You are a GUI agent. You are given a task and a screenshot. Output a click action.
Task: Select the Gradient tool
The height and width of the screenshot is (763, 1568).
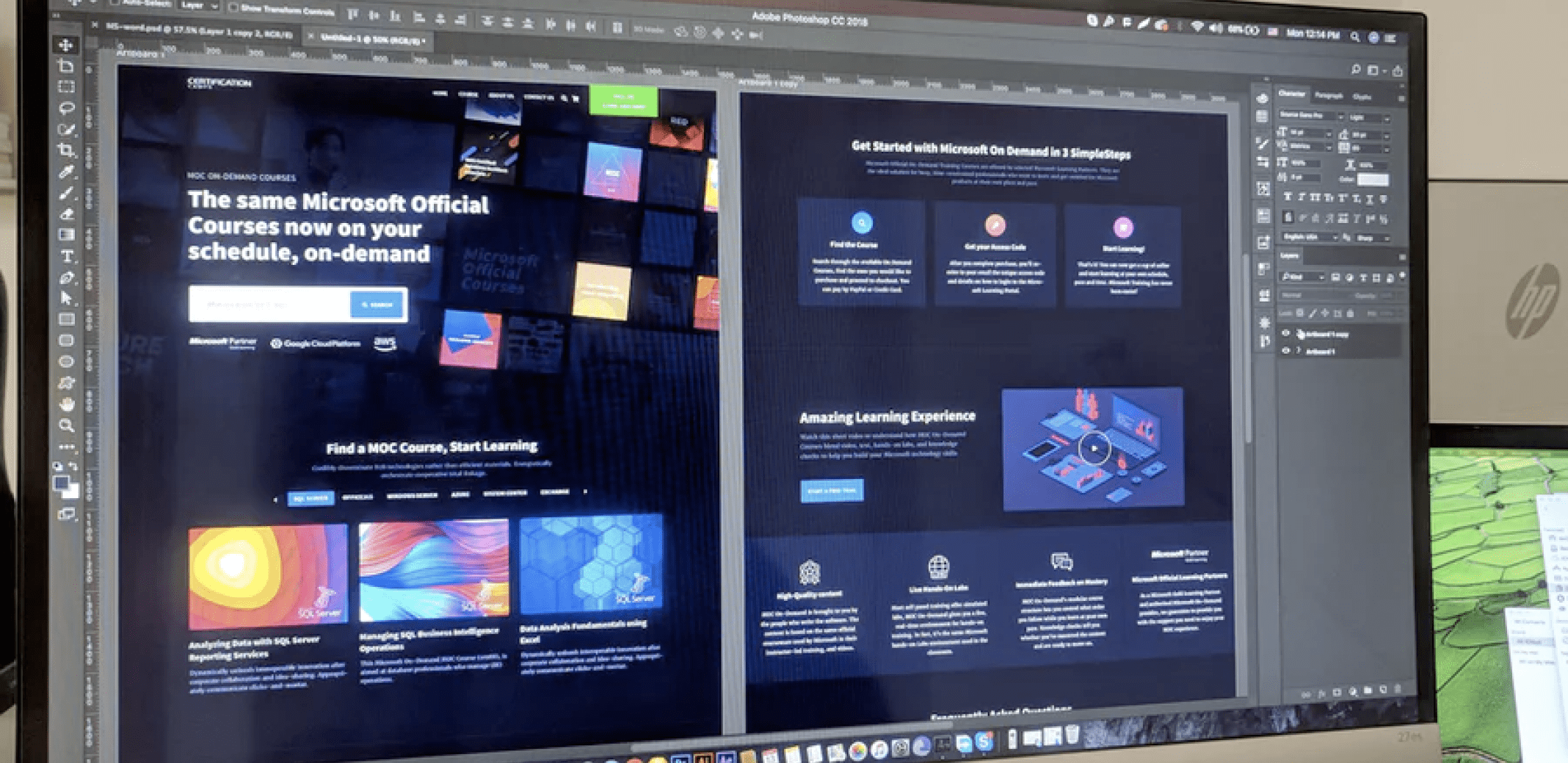coord(66,235)
